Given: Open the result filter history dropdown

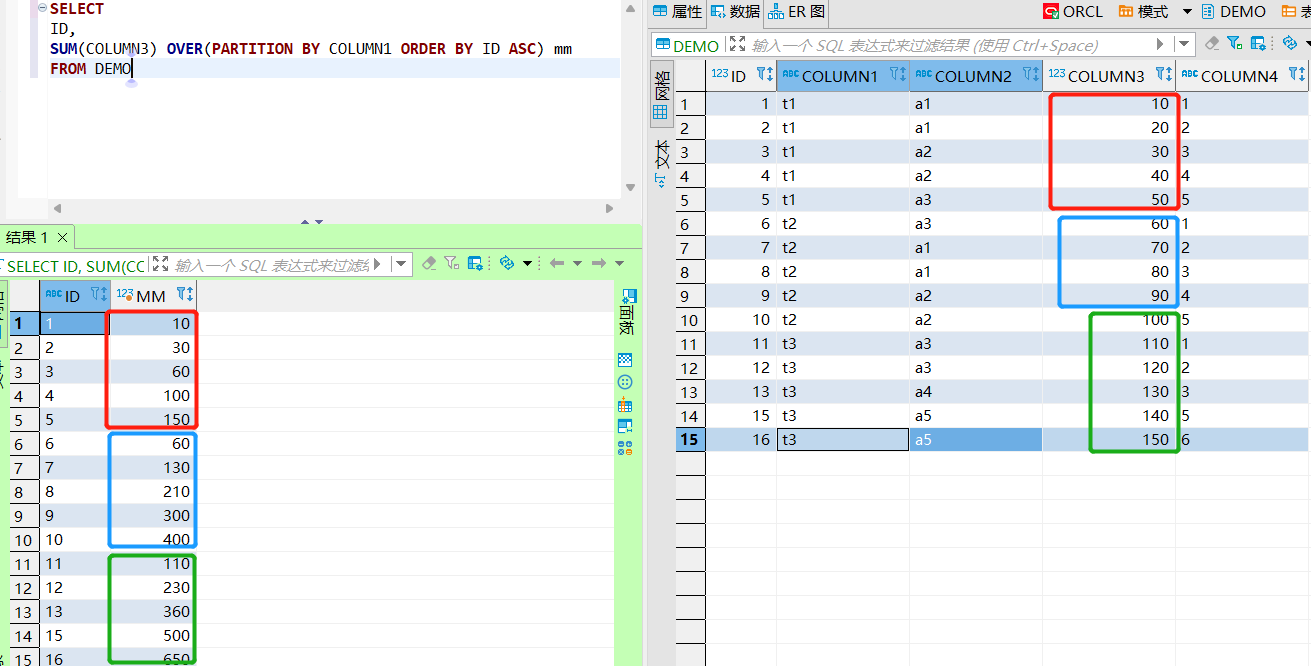Looking at the screenshot, I should (401, 264).
